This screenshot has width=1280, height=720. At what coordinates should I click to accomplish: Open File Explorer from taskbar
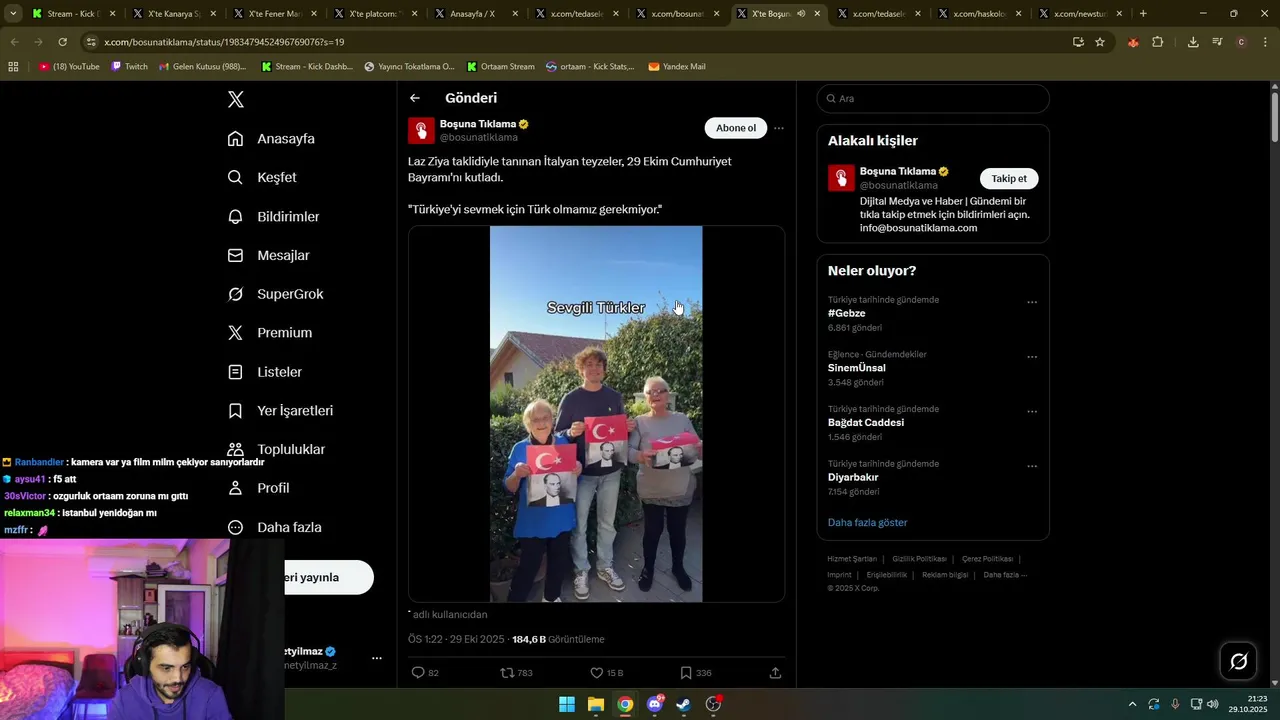(x=596, y=704)
